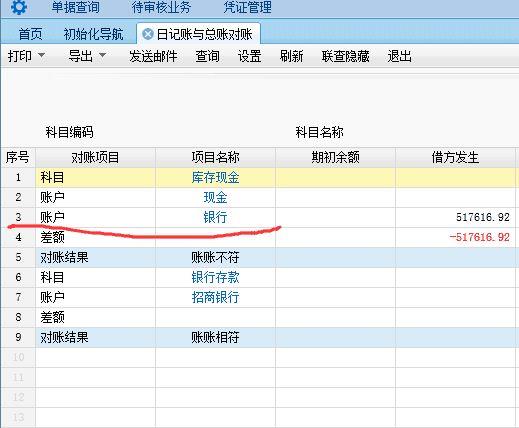Click the 517616.92 debit value

[483, 217]
